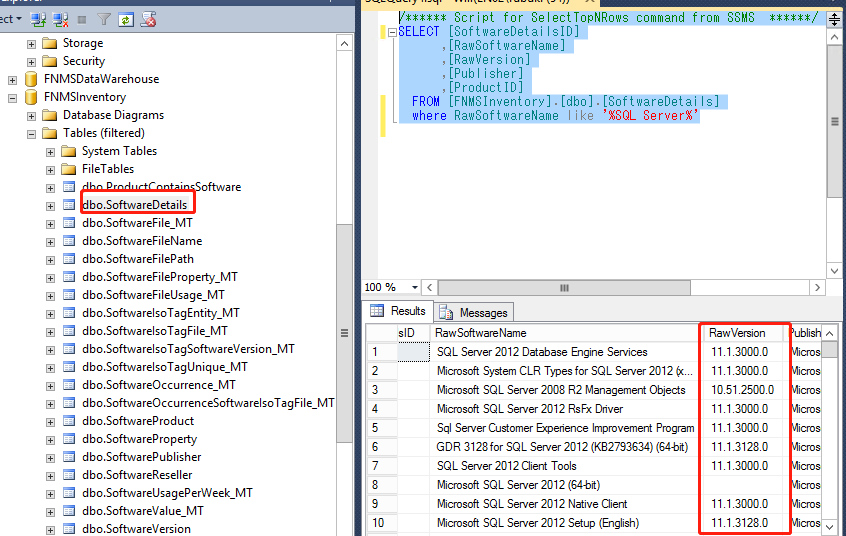Select dbo.SoftwareFileUsage_MT table
The width and height of the screenshot is (846, 536).
coord(153,295)
